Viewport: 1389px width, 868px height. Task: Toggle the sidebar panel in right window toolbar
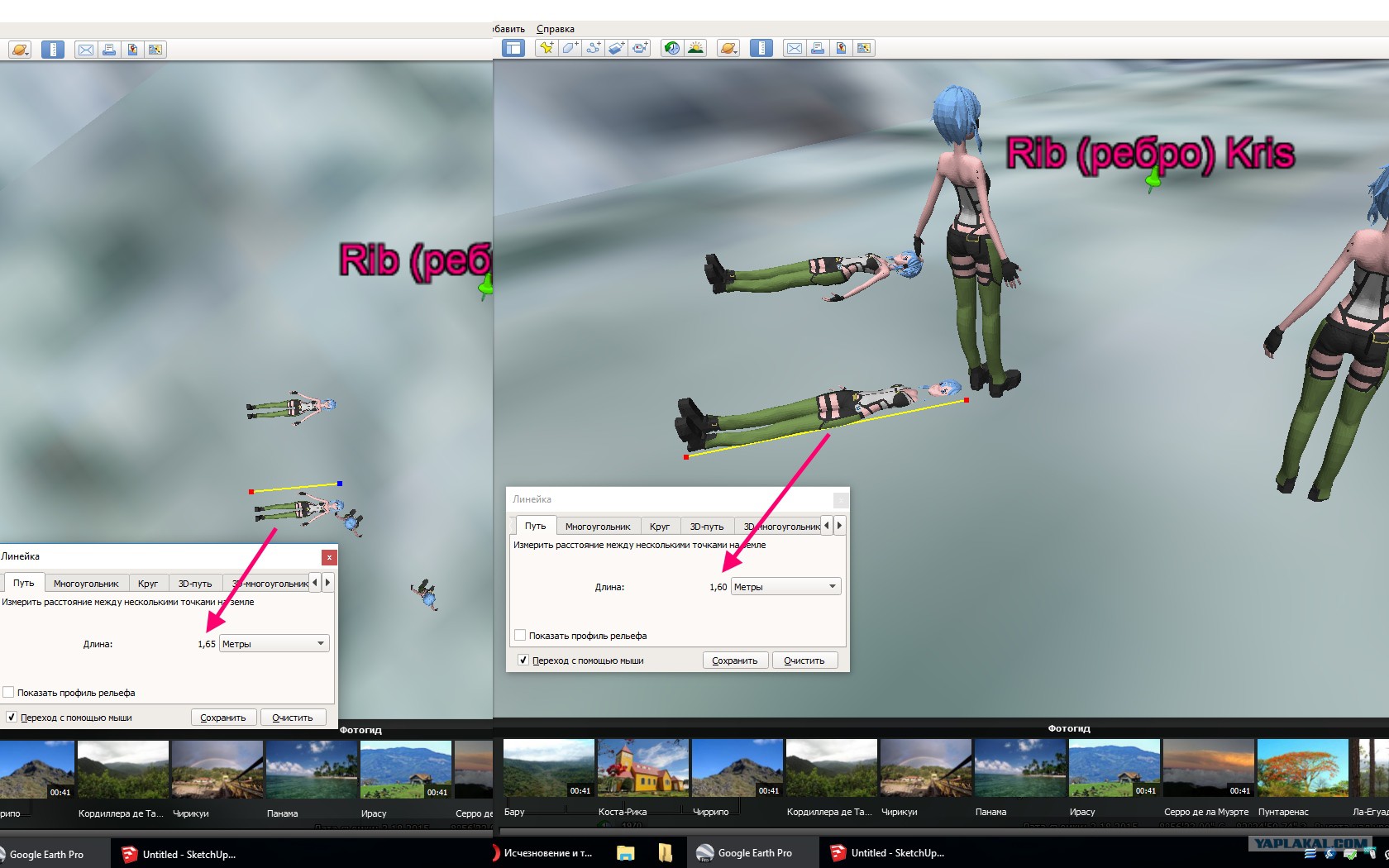(x=513, y=48)
